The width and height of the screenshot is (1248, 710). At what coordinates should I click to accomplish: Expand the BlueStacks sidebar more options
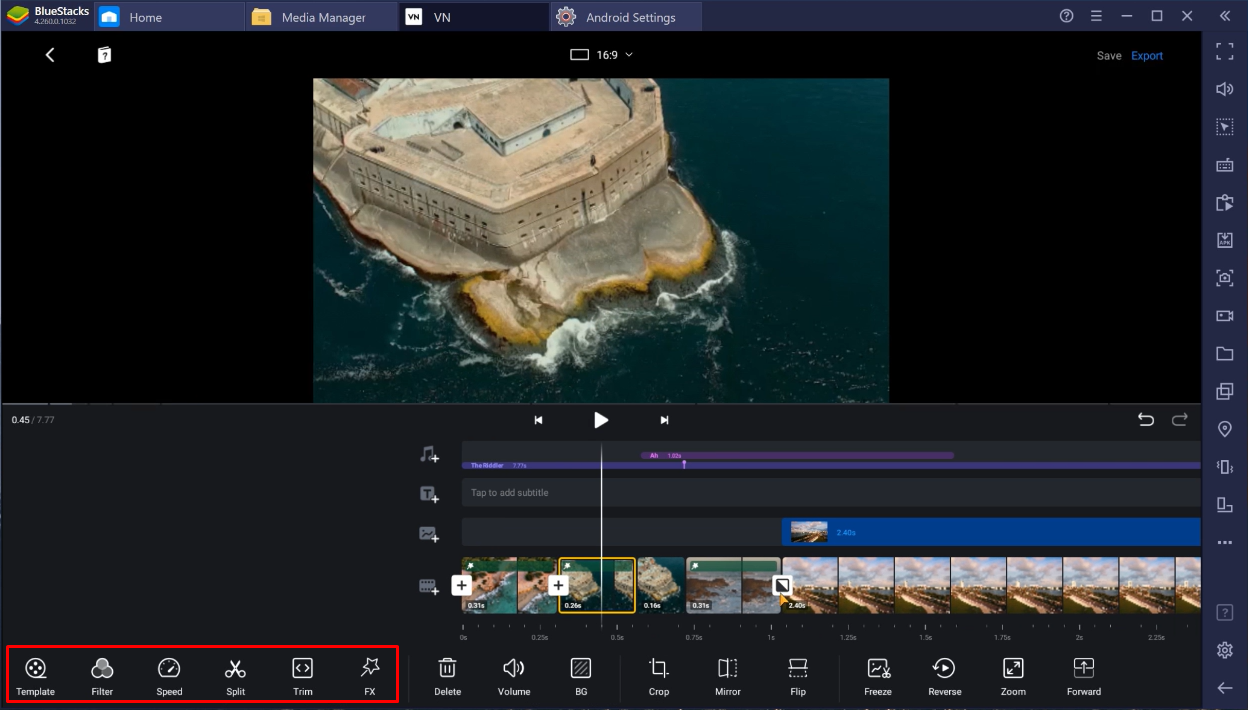coord(1224,542)
